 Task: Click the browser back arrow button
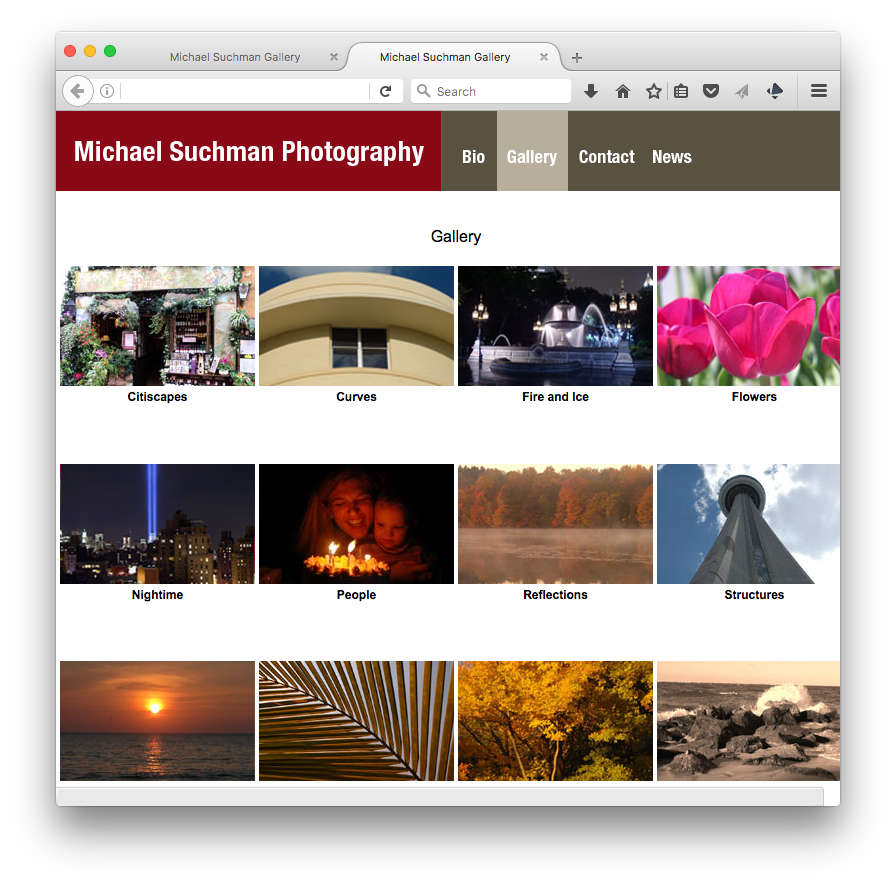77,91
